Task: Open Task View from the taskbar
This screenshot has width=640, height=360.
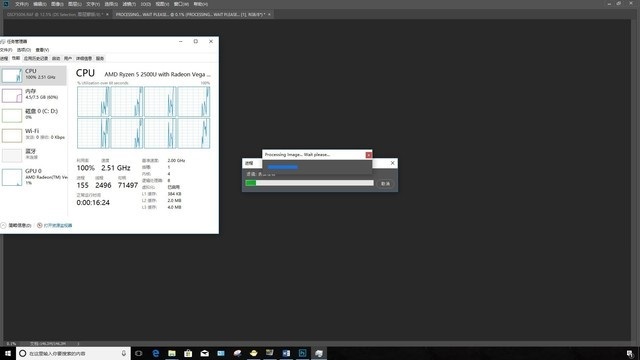Action: [139, 353]
